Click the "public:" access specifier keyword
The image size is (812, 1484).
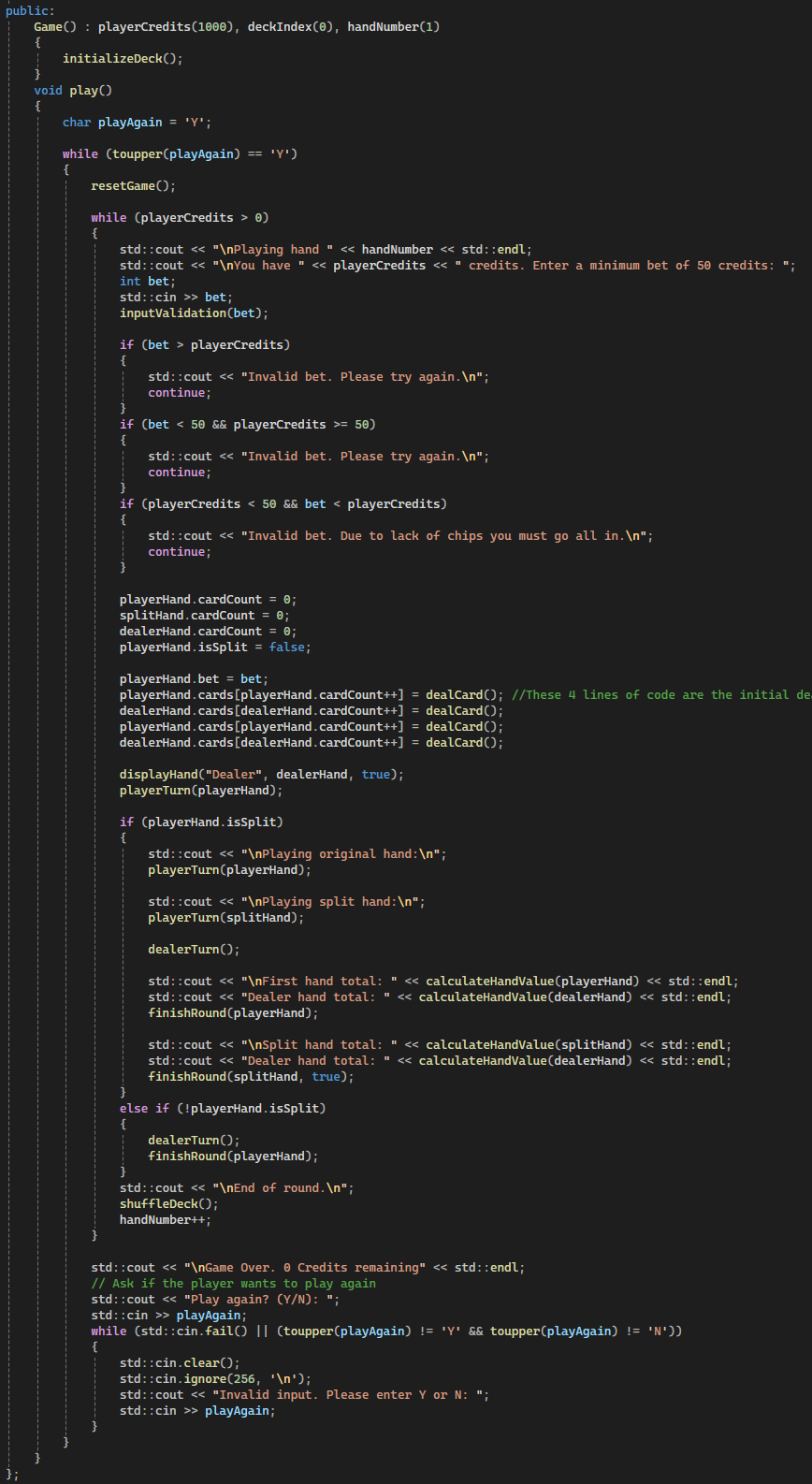[30, 10]
